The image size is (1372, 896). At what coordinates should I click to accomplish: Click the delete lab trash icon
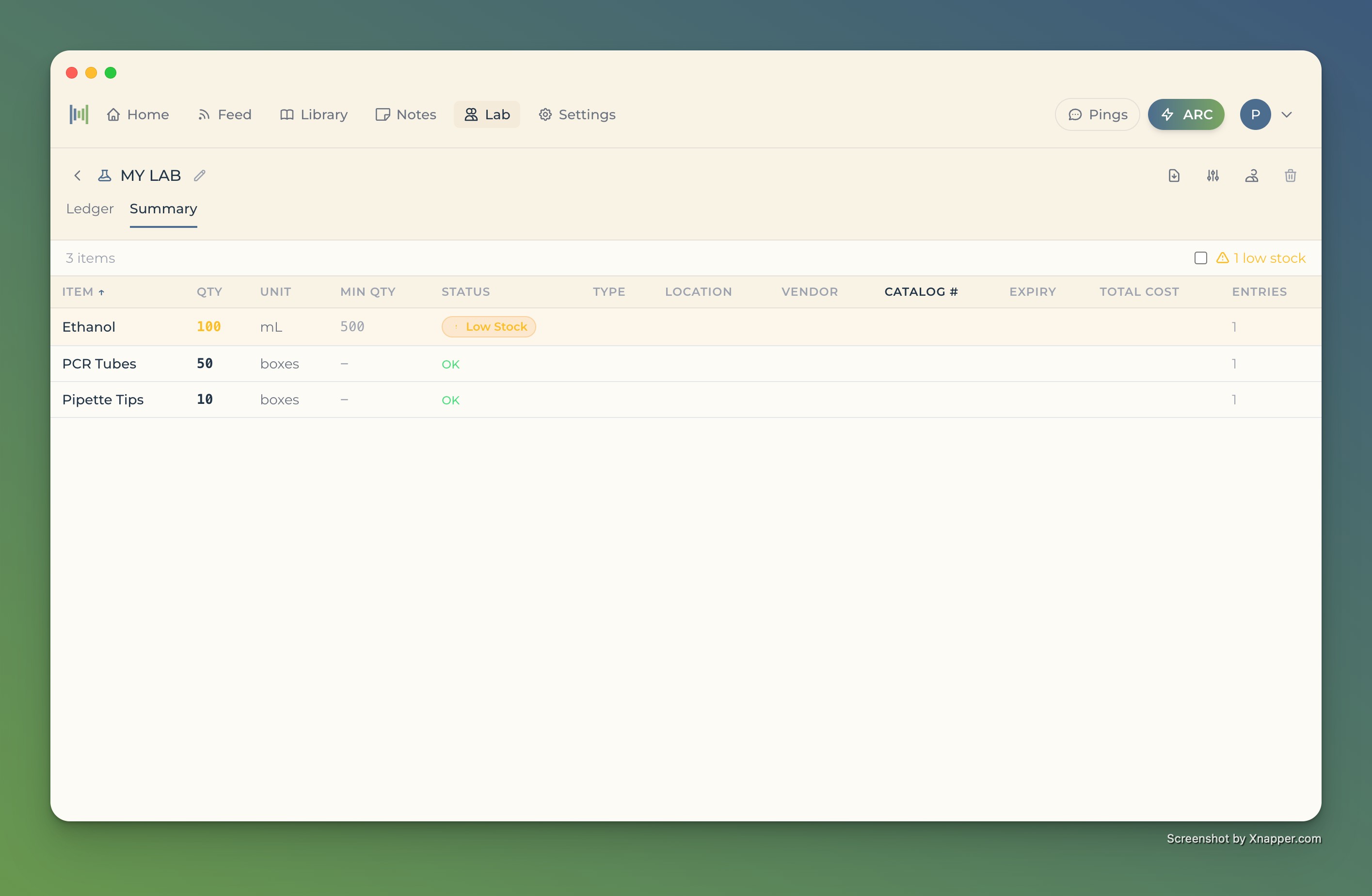pyautogui.click(x=1290, y=176)
